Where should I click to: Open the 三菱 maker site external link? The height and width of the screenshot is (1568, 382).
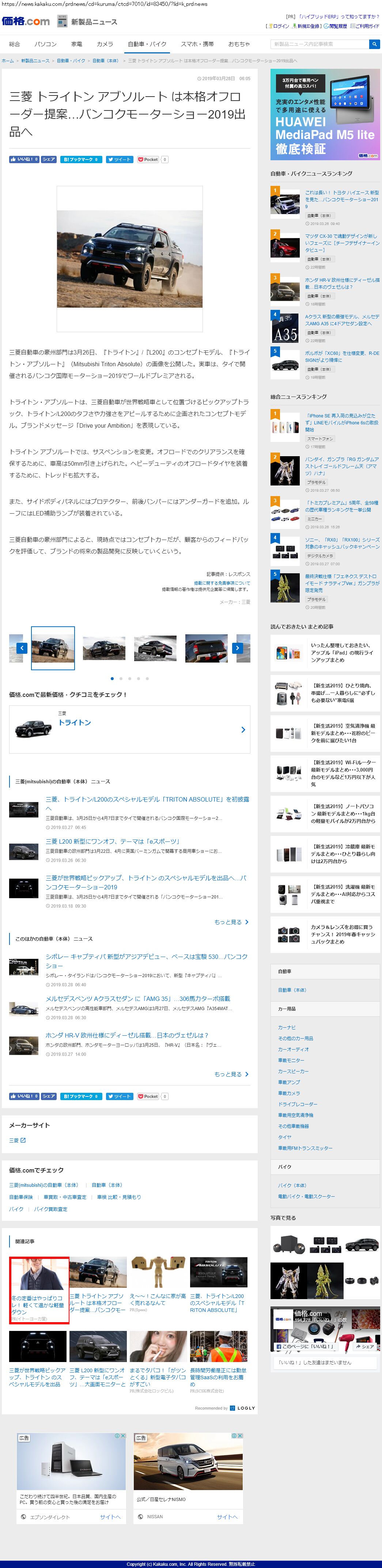click(18, 1140)
